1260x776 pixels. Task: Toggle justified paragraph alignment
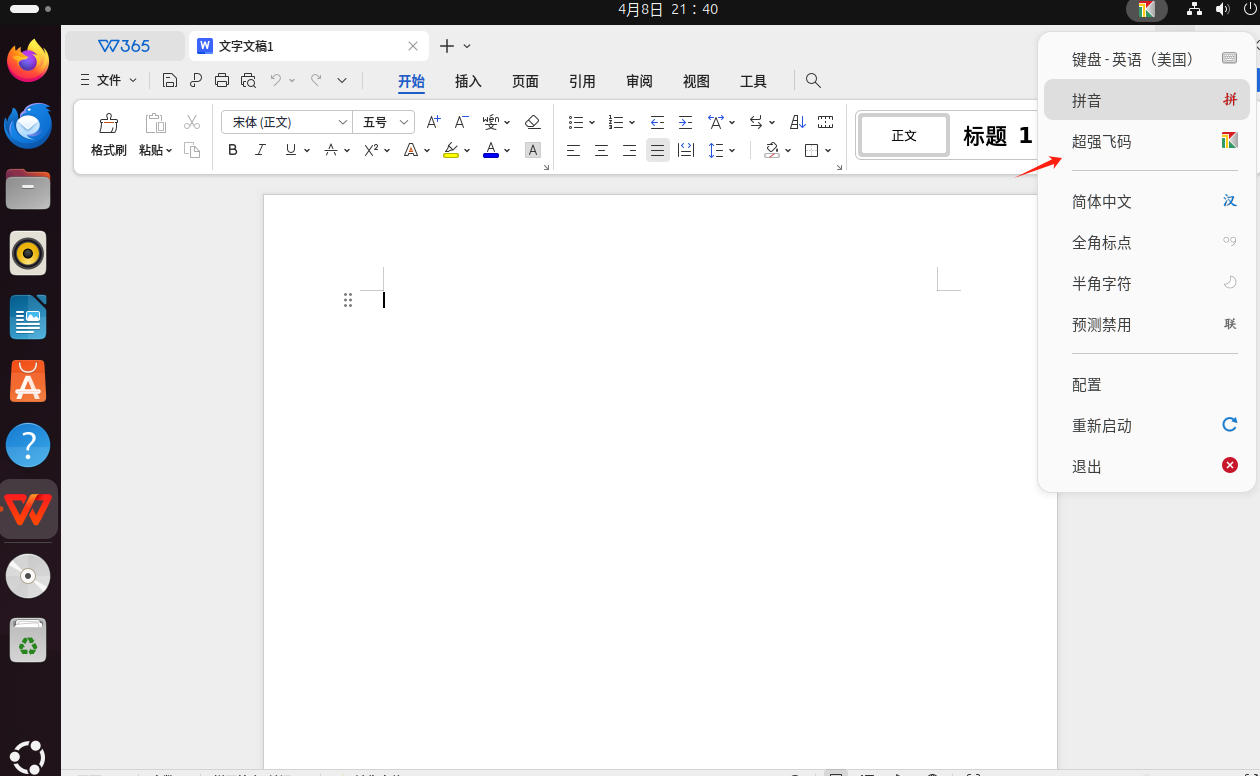(657, 150)
